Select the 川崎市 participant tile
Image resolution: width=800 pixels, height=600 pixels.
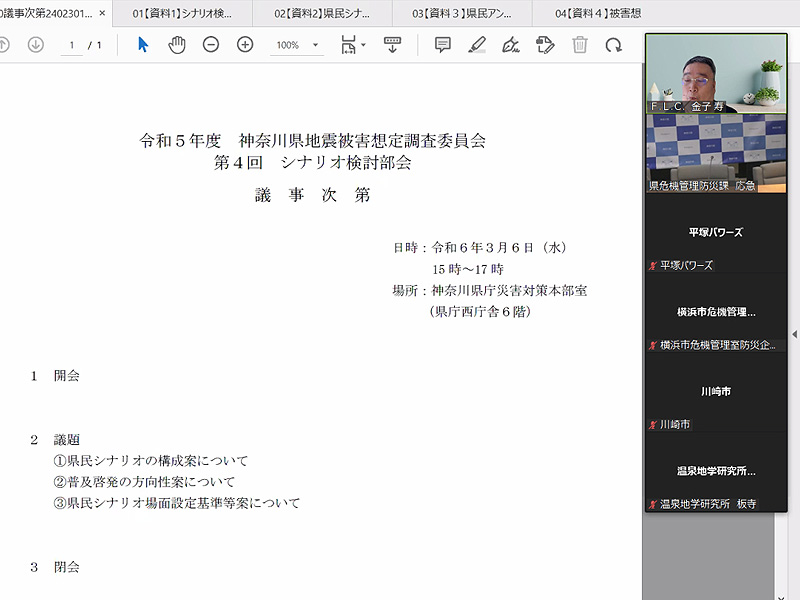[x=715, y=392]
